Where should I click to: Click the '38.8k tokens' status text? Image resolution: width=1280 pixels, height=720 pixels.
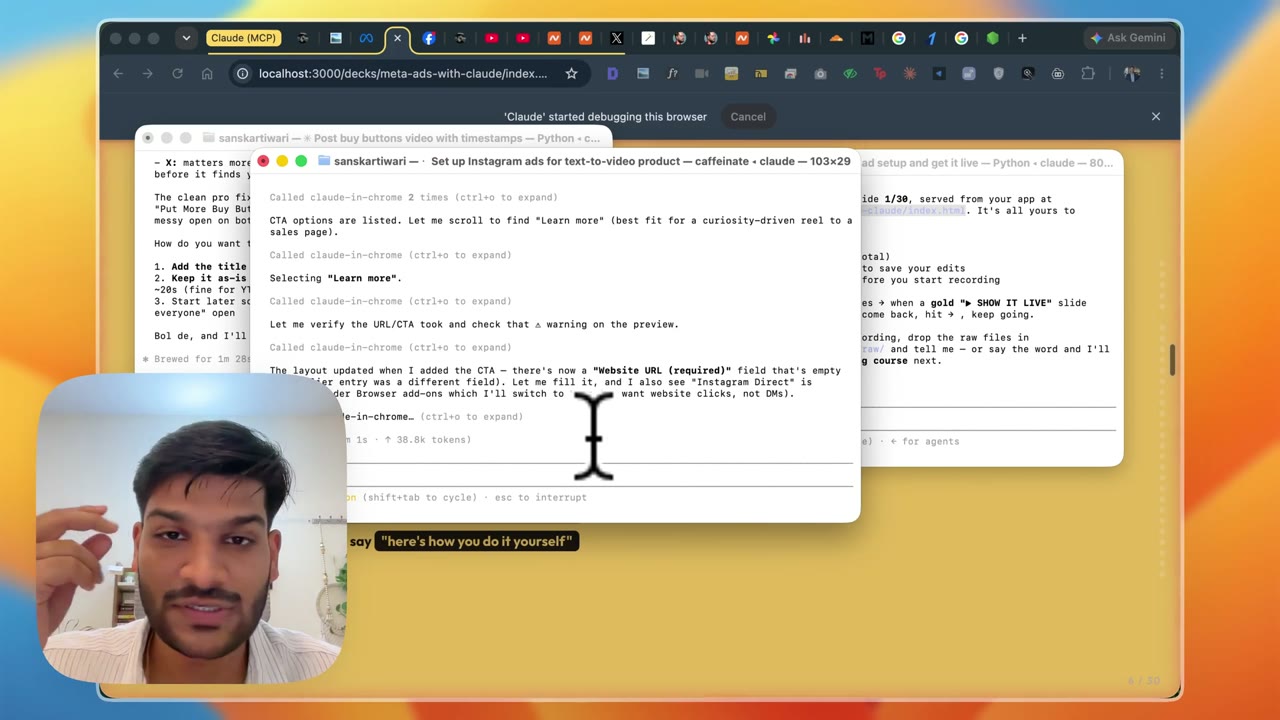(428, 439)
